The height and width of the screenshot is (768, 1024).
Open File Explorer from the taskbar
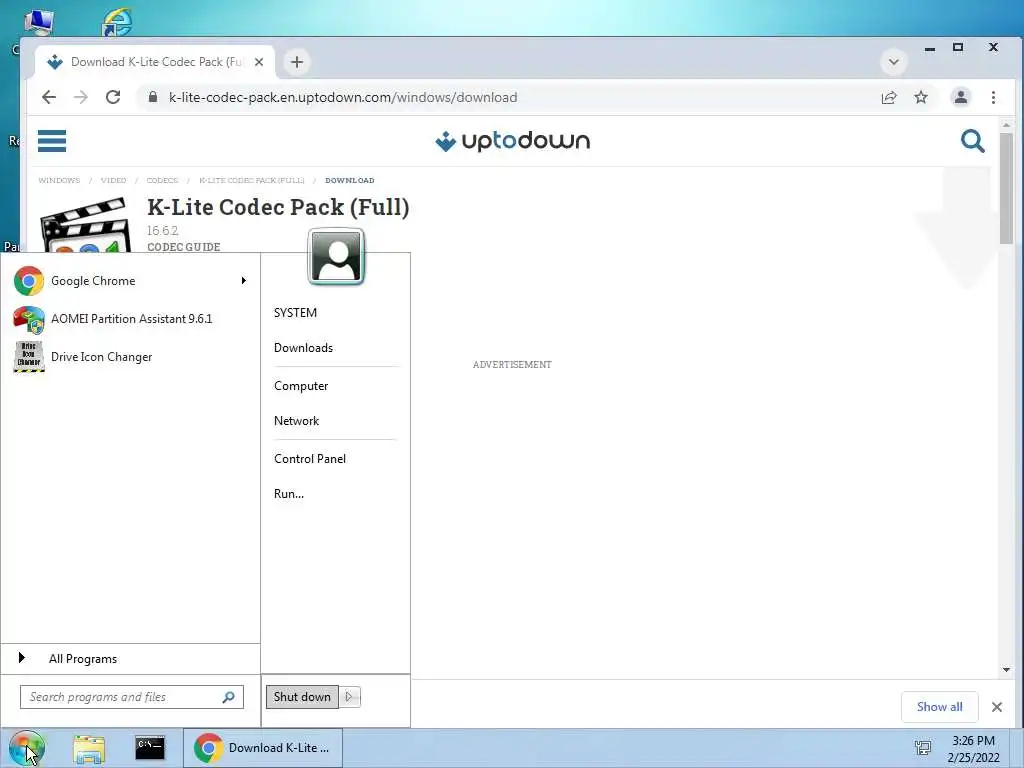tap(89, 748)
